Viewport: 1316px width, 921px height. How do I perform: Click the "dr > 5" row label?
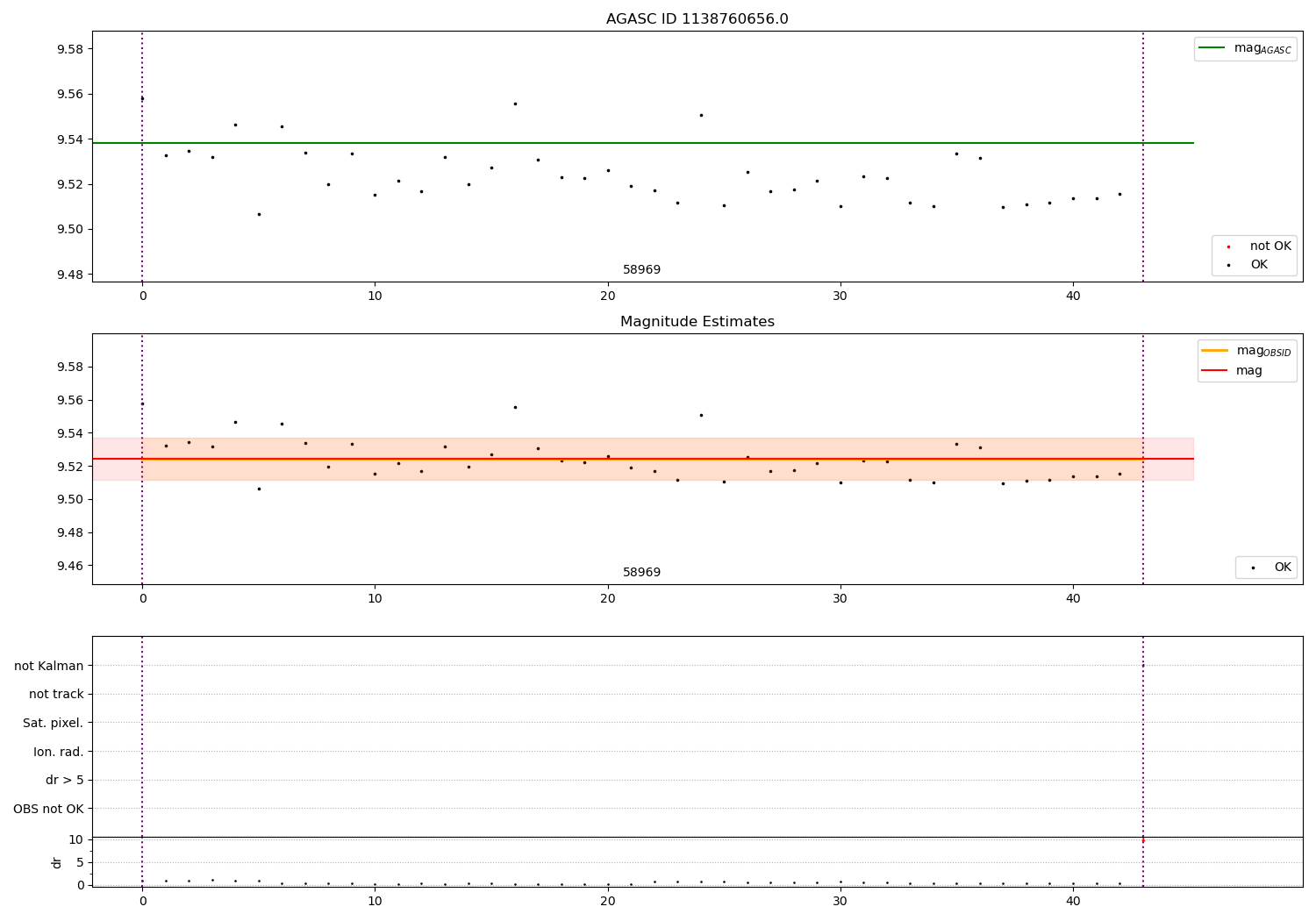point(64,781)
